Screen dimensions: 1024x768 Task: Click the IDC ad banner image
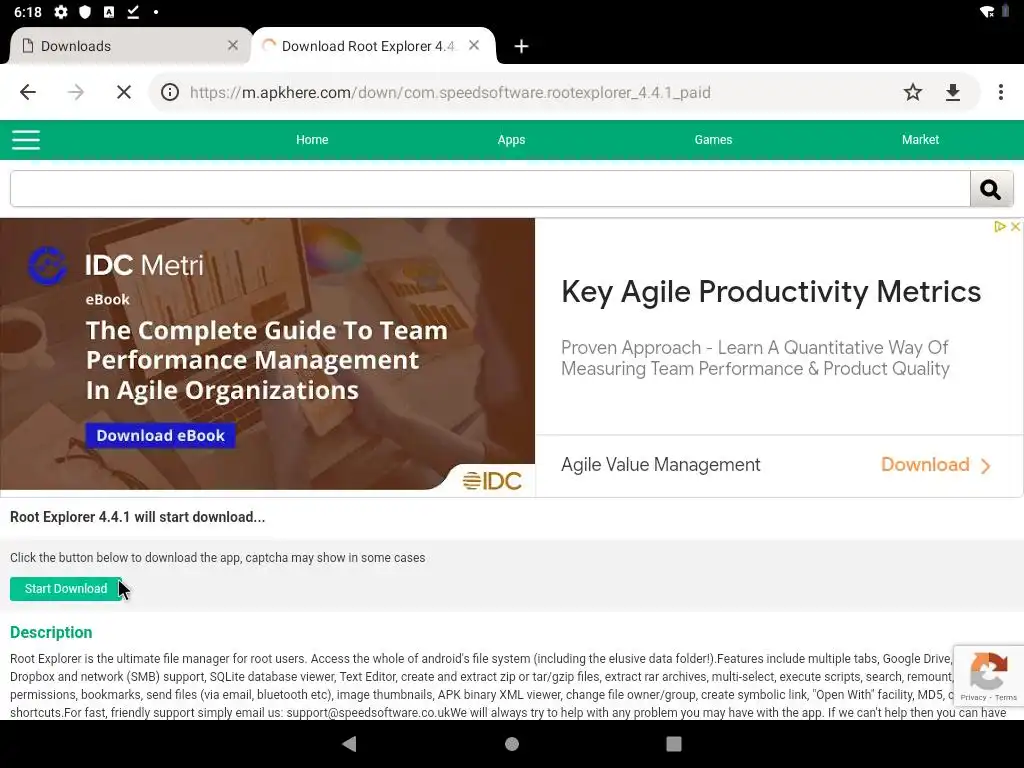[x=268, y=354]
